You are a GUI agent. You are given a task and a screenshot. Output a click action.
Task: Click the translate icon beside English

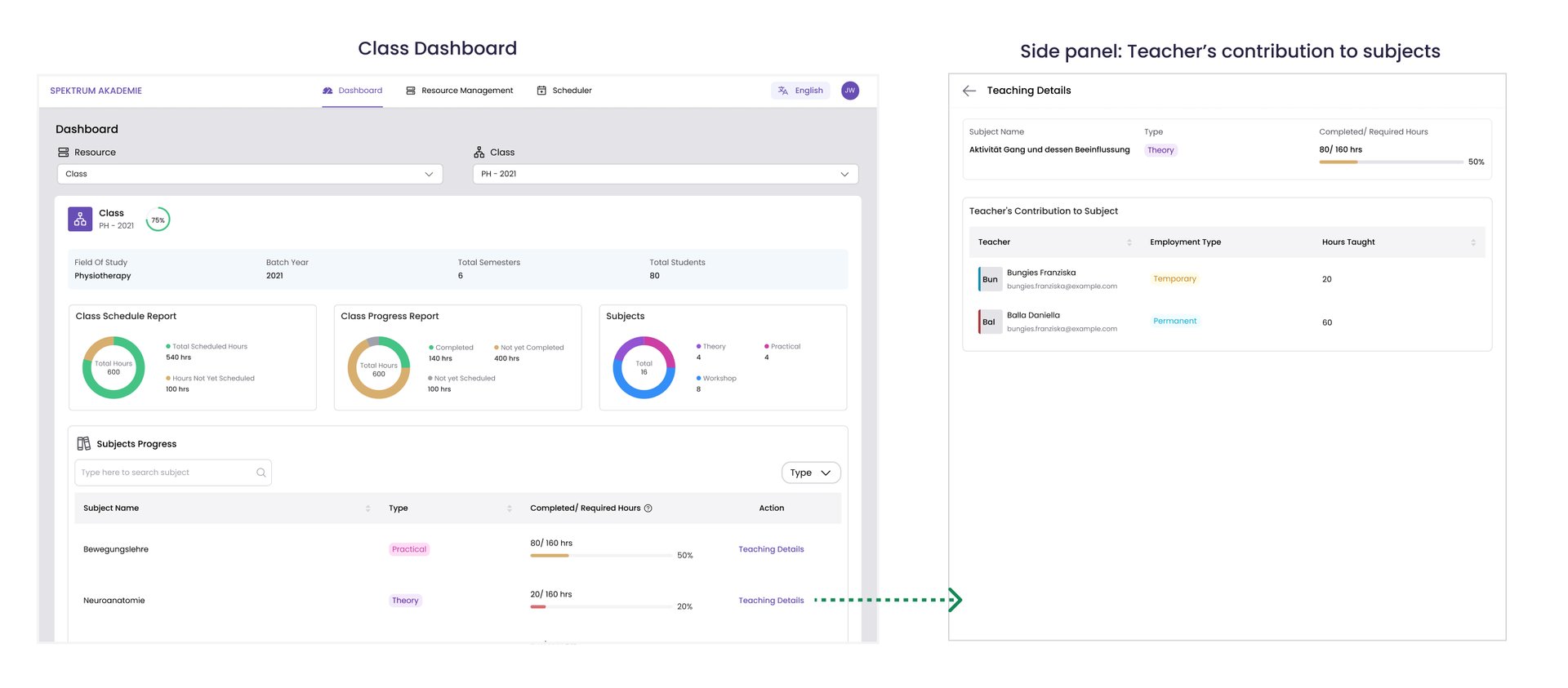(x=783, y=91)
